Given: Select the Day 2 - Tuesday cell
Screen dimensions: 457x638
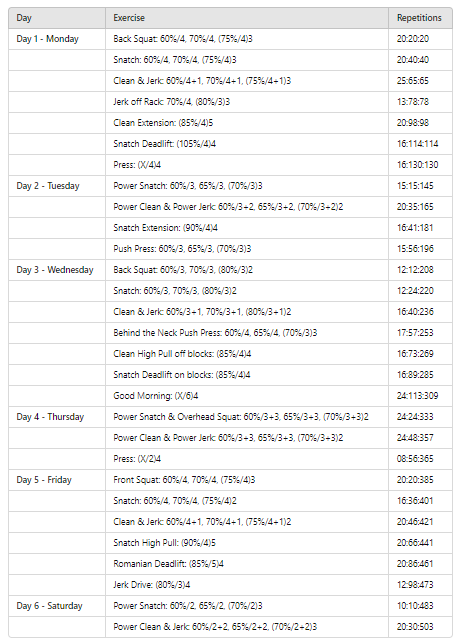Looking at the screenshot, I should tap(57, 186).
